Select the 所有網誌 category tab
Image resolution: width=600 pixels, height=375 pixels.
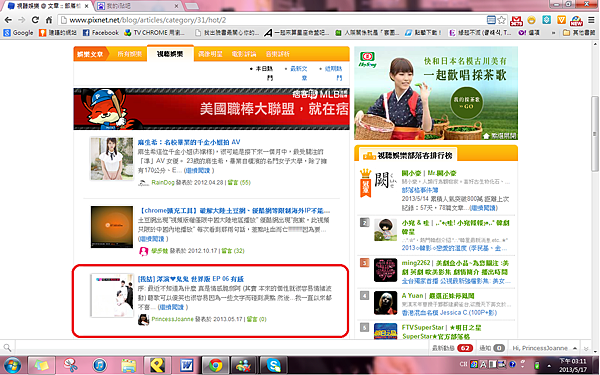(129, 54)
